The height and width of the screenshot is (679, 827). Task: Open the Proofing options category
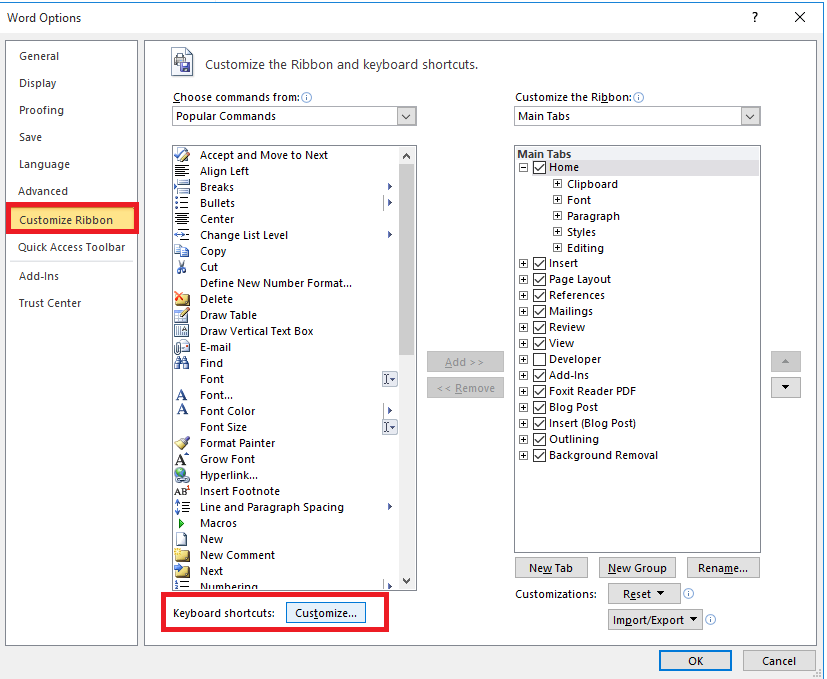[41, 110]
